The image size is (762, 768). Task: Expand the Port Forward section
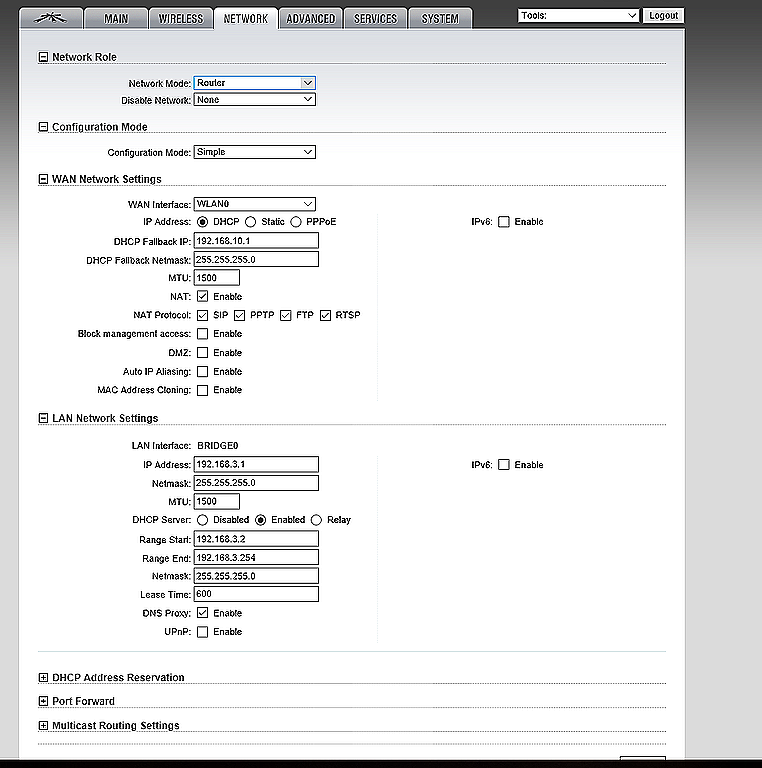click(43, 701)
